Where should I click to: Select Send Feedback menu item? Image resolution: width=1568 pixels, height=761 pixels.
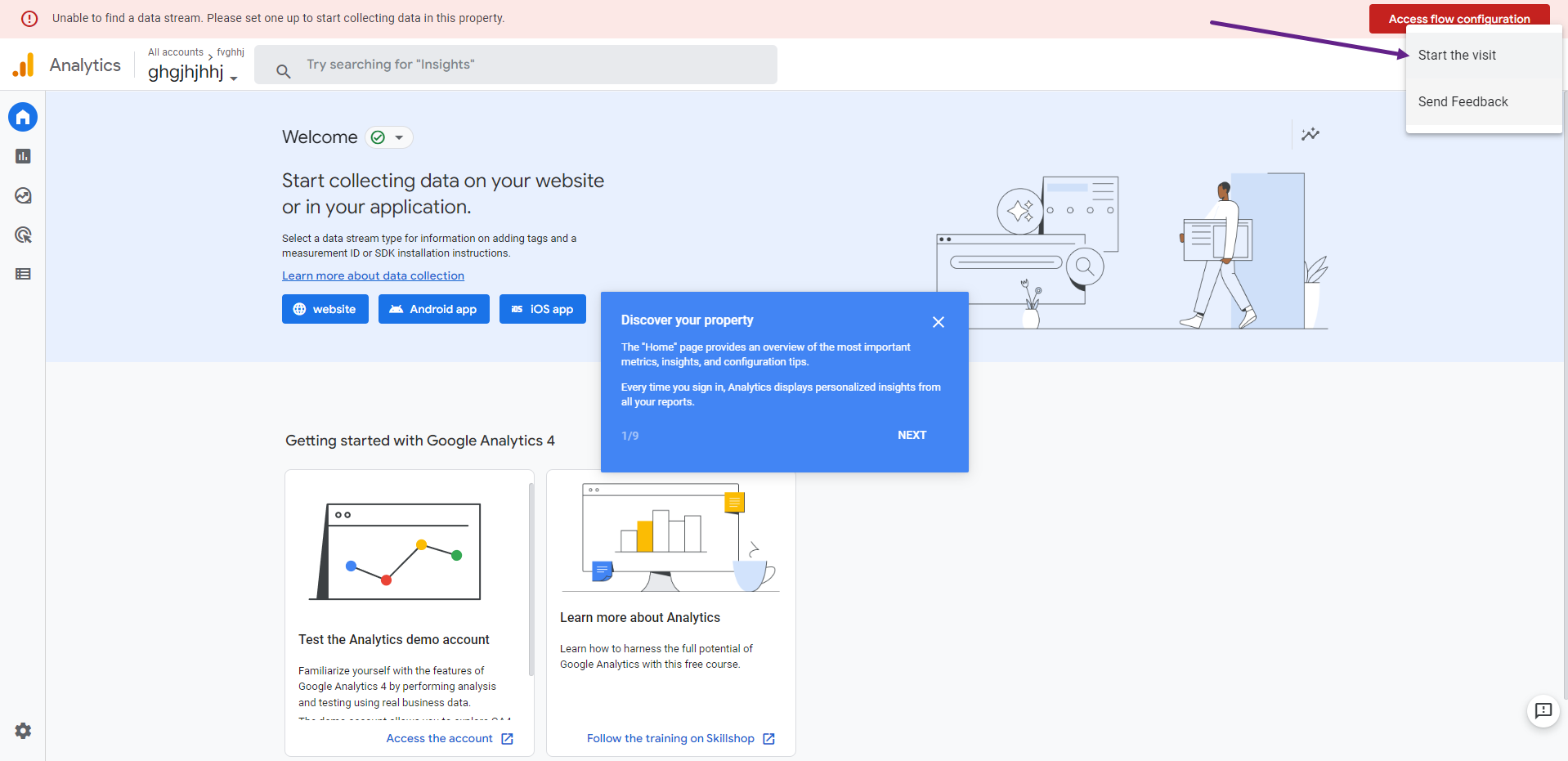[1484, 101]
